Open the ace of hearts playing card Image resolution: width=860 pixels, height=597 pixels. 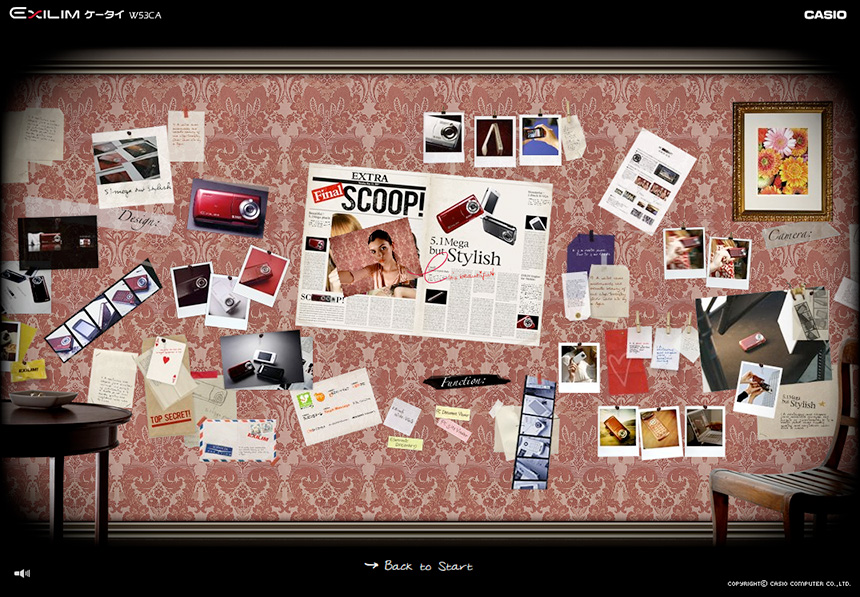point(166,360)
